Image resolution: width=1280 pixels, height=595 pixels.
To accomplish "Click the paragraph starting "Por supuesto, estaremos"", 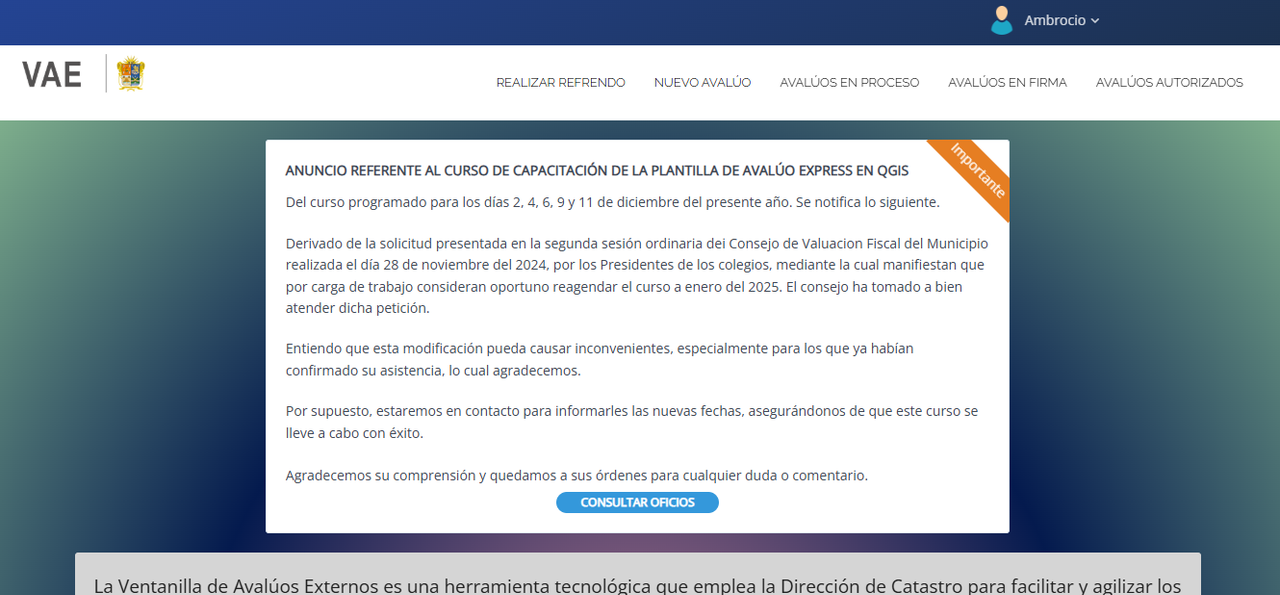I will click(632, 422).
